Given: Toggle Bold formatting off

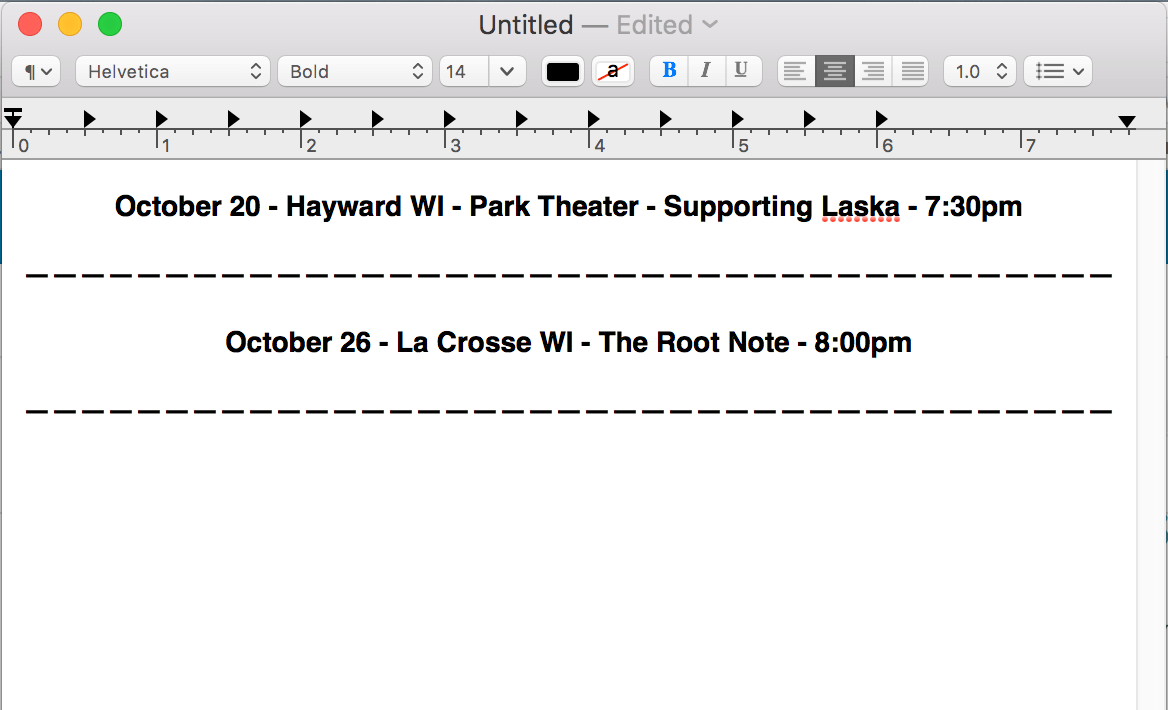Looking at the screenshot, I should 669,71.
